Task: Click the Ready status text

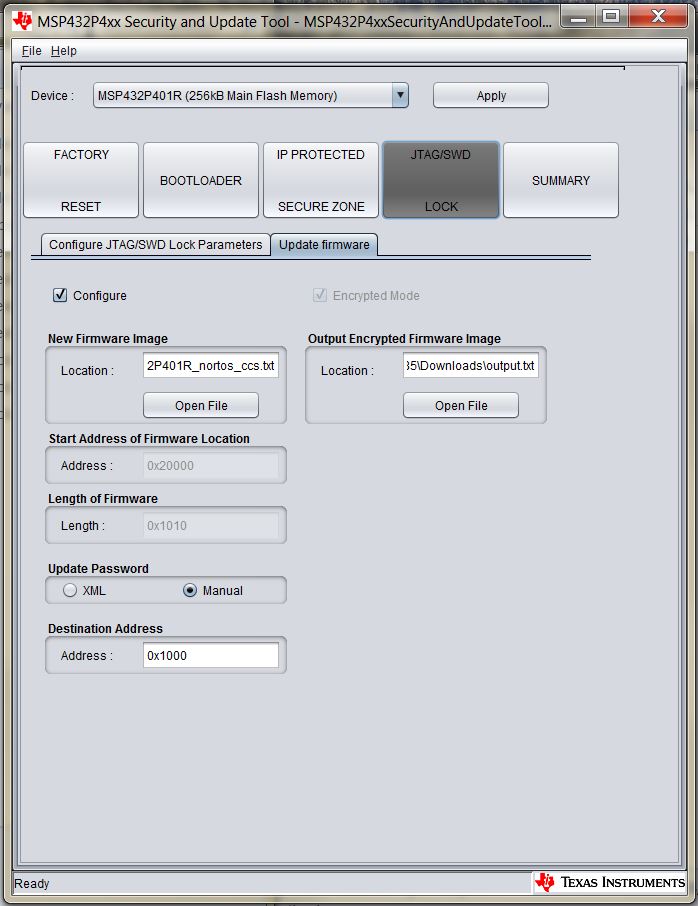Action: [x=32, y=883]
